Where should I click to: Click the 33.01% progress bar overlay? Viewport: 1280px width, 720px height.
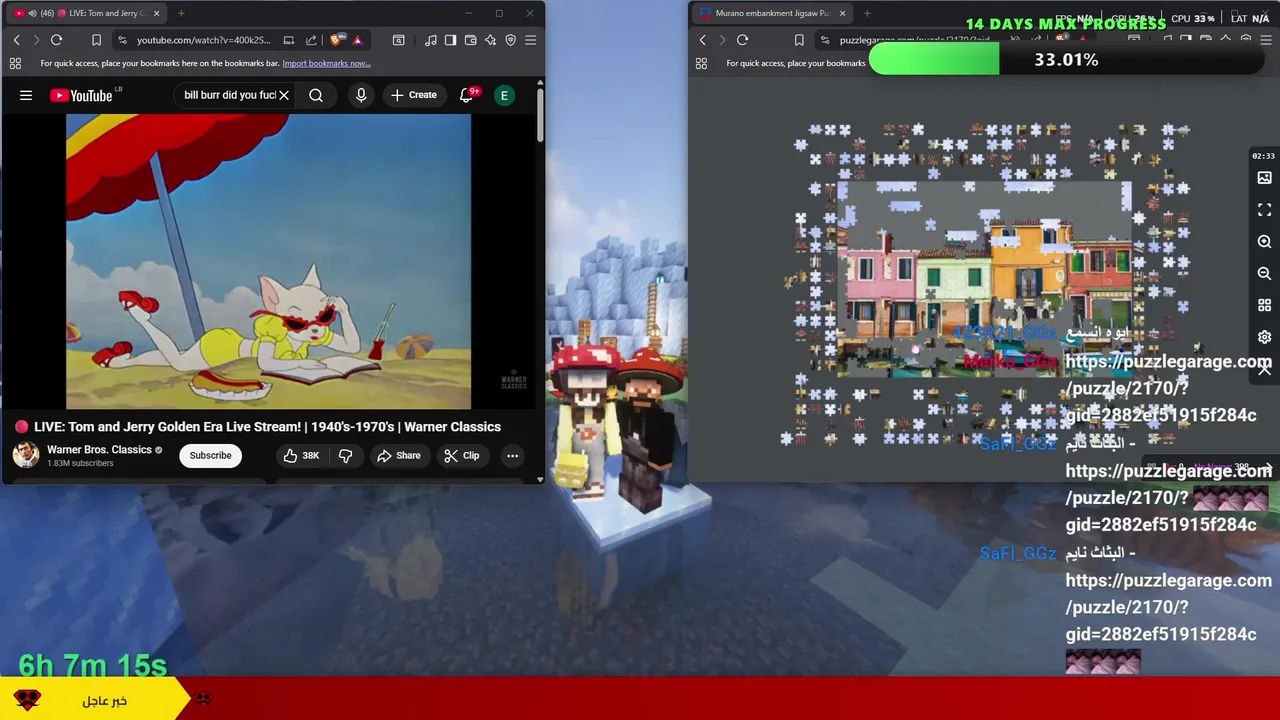1066,60
